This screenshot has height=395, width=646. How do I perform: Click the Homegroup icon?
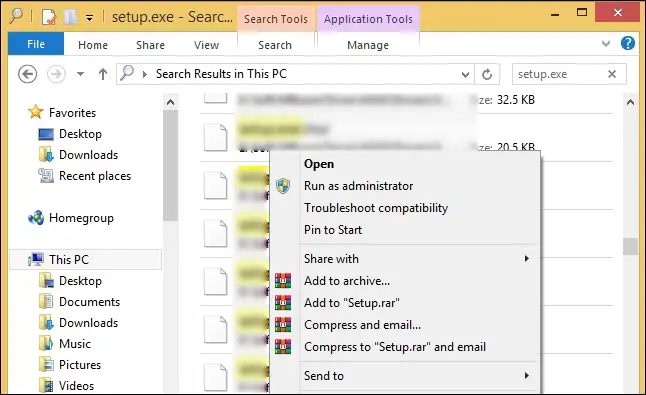click(36, 217)
